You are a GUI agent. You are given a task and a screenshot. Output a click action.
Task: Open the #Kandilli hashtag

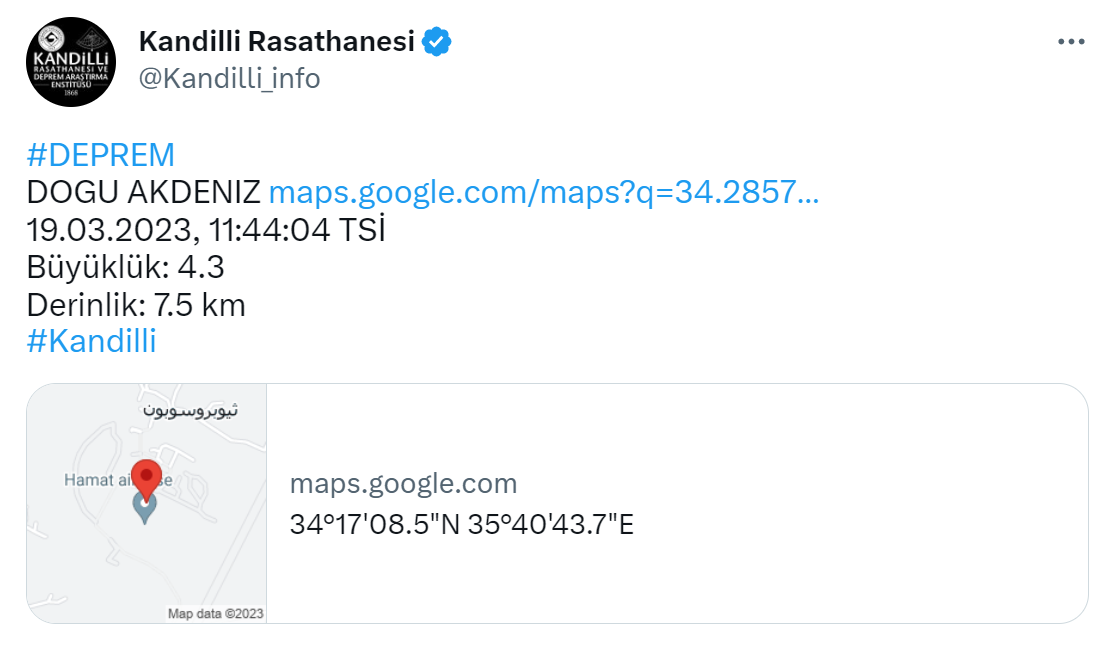(91, 341)
